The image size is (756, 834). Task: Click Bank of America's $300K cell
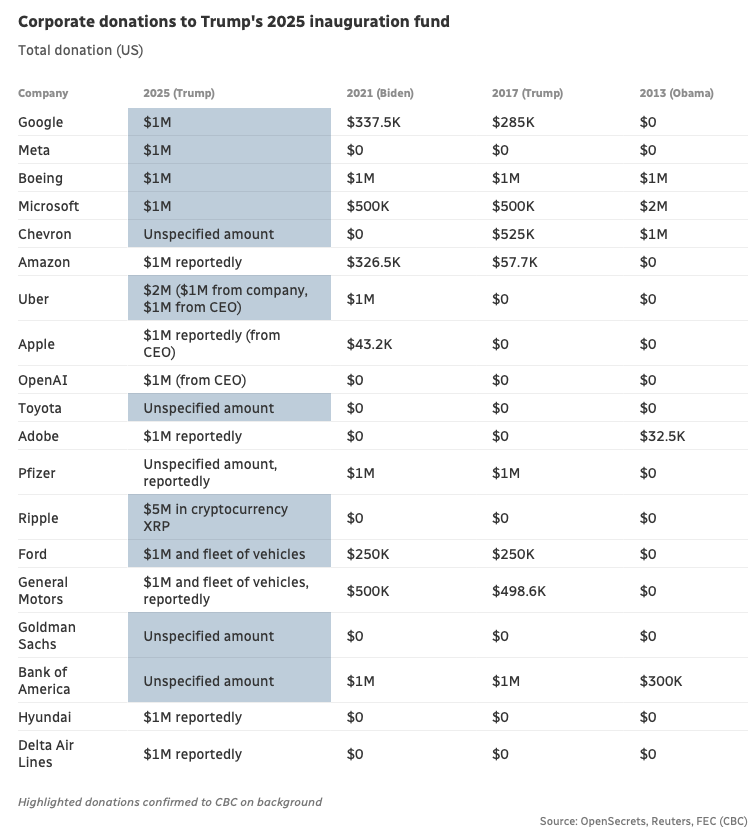coord(661,681)
